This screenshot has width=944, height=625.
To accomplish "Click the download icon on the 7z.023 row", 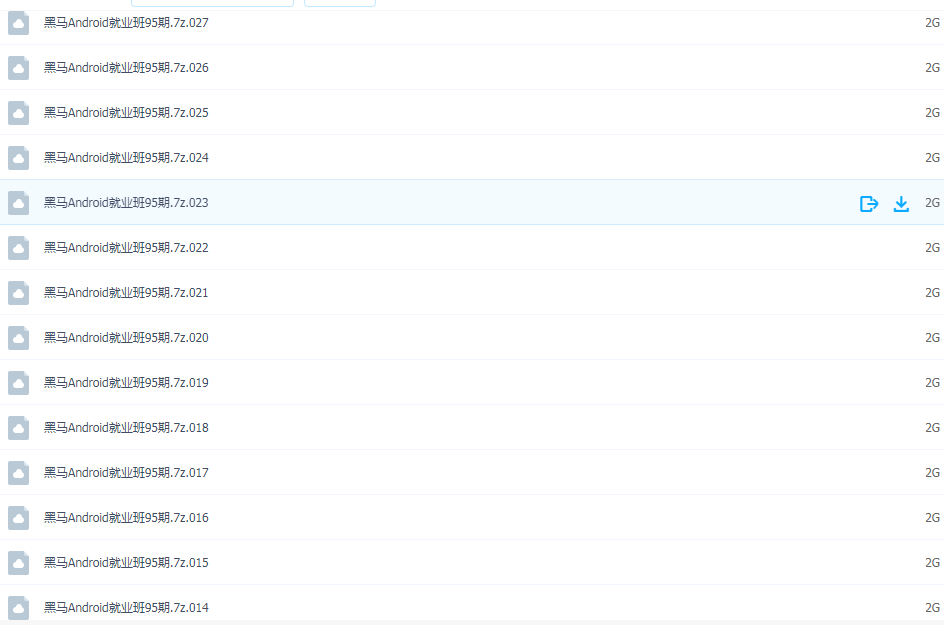I will tap(901, 204).
